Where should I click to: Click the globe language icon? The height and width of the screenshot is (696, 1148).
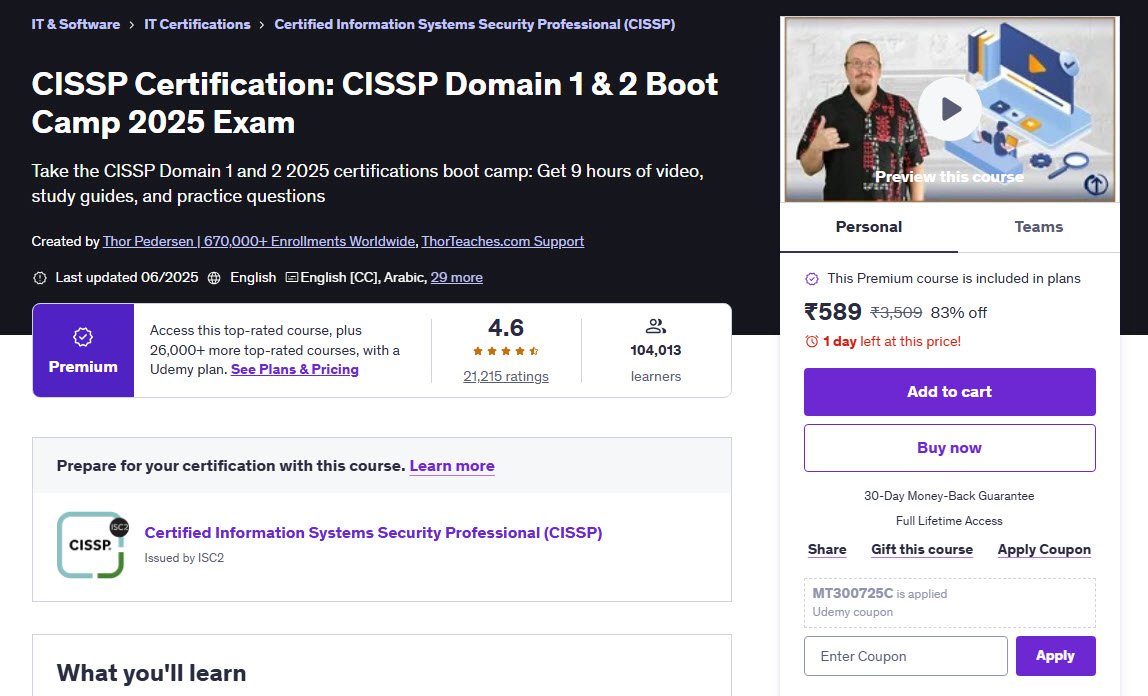(x=214, y=278)
